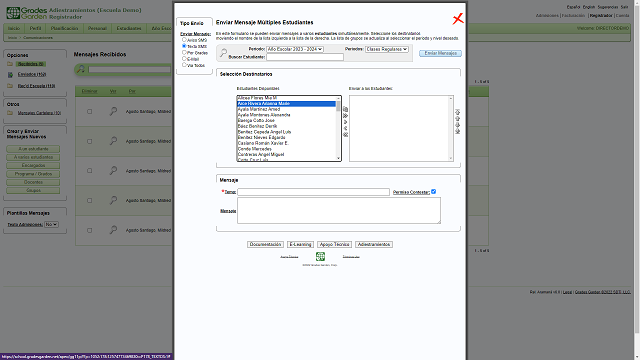Screen dimensions: 640x360
Task: Toggle the Permiso Contestar checkbox
Action: tap(433, 191)
